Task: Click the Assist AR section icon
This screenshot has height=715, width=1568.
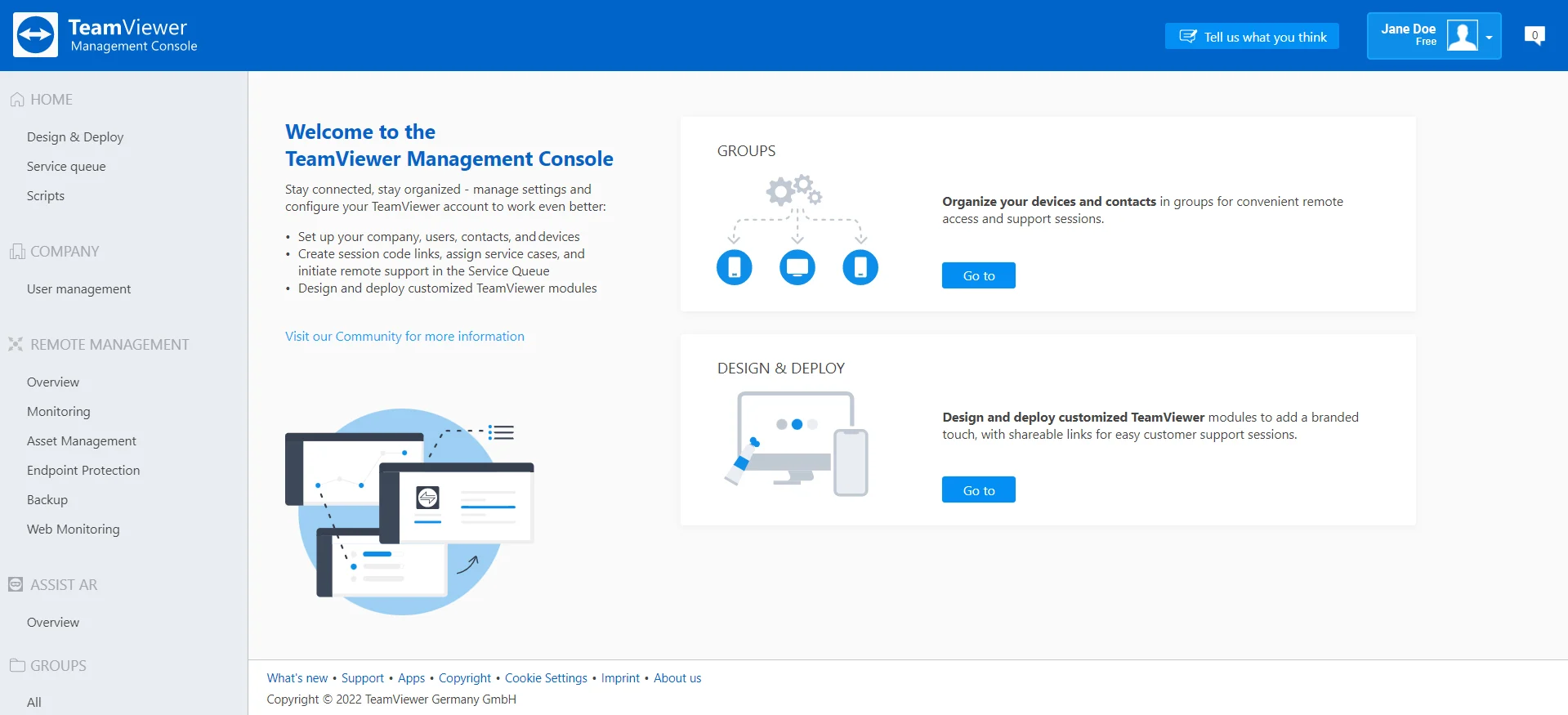Action: point(16,584)
